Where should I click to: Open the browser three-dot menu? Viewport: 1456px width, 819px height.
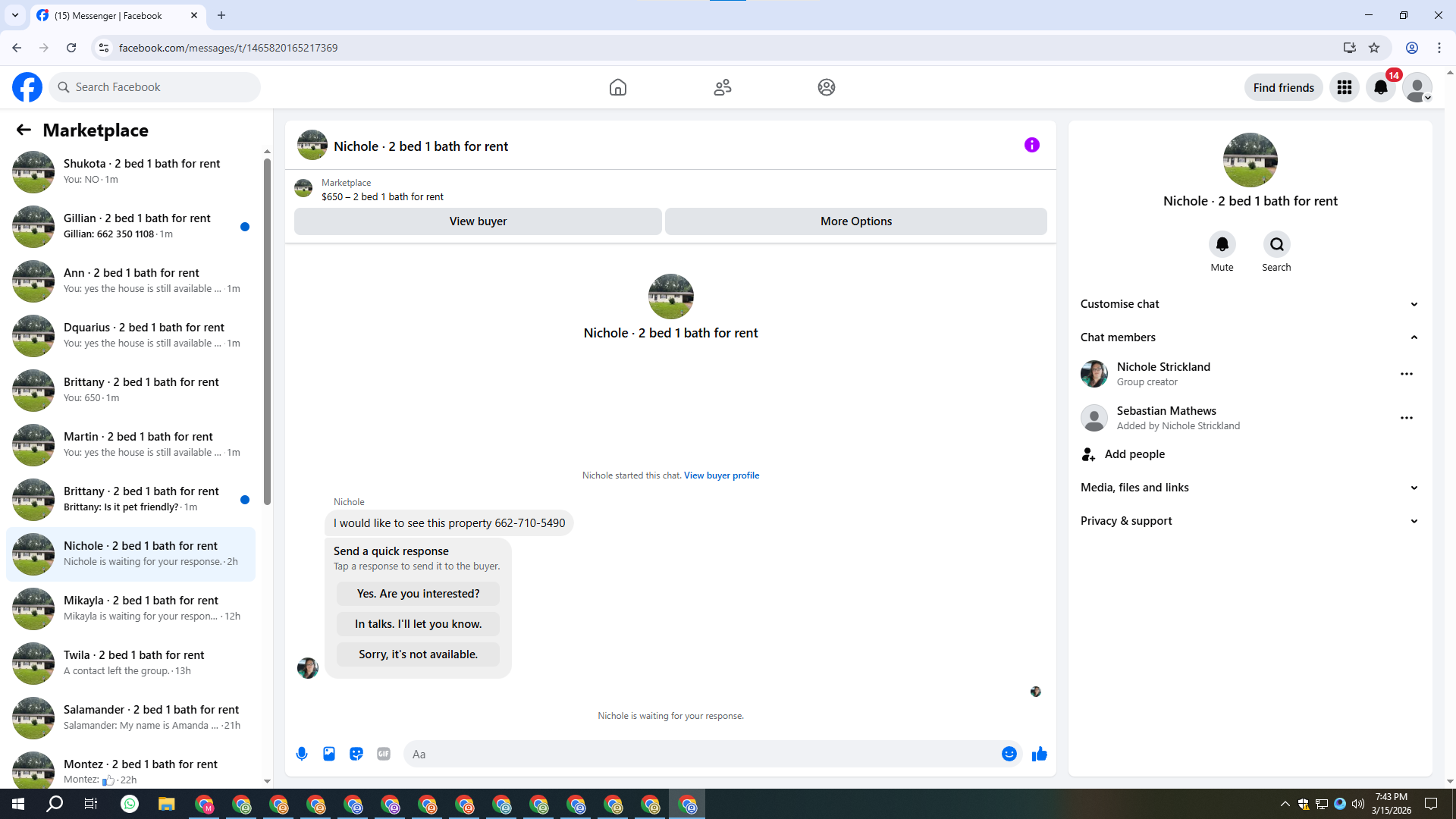tap(1439, 48)
